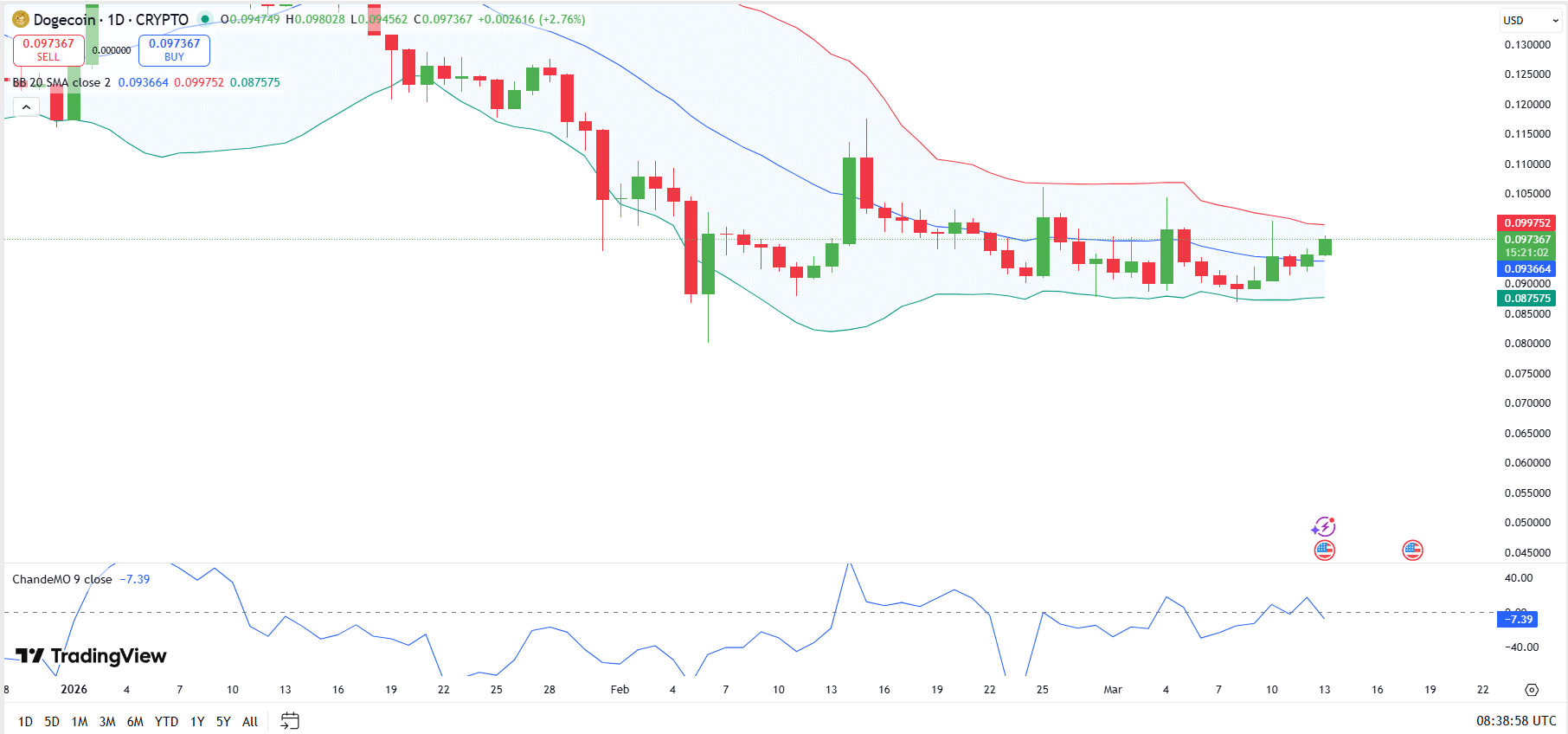Open chart settings gear icon
Image resolution: width=1568 pixels, height=734 pixels.
[1532, 690]
